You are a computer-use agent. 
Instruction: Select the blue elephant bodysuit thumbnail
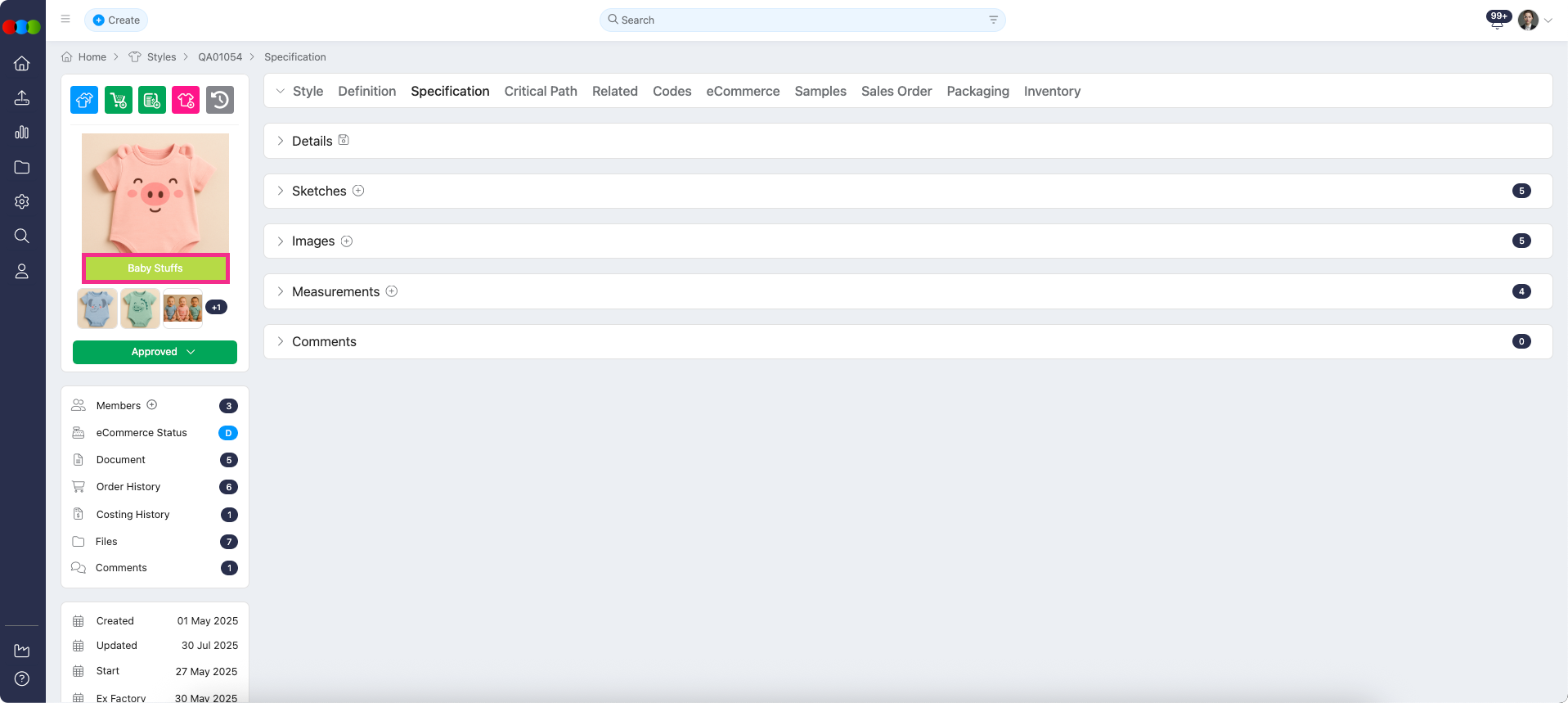tap(97, 309)
